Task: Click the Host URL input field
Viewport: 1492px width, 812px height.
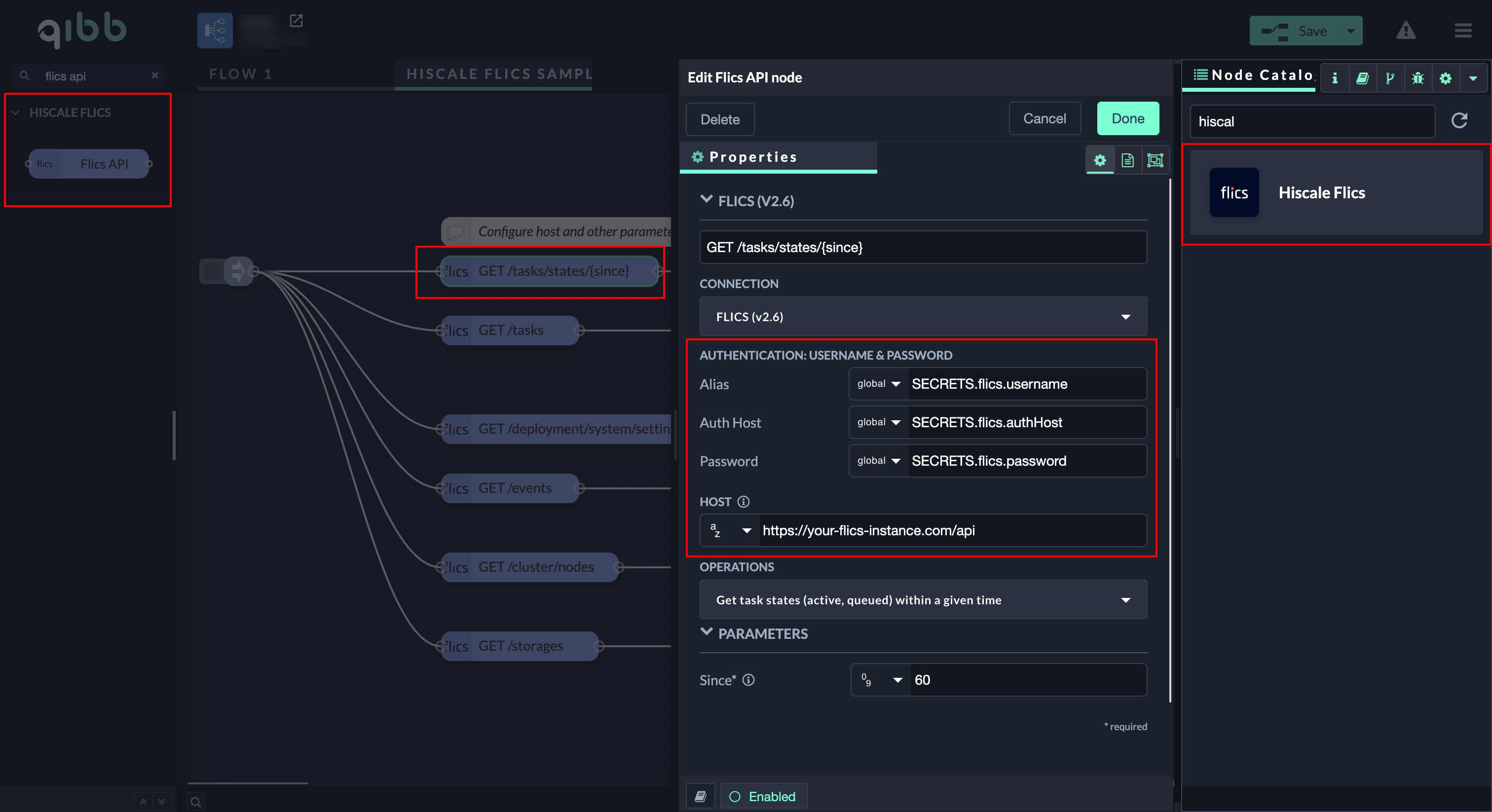Action: (x=950, y=530)
